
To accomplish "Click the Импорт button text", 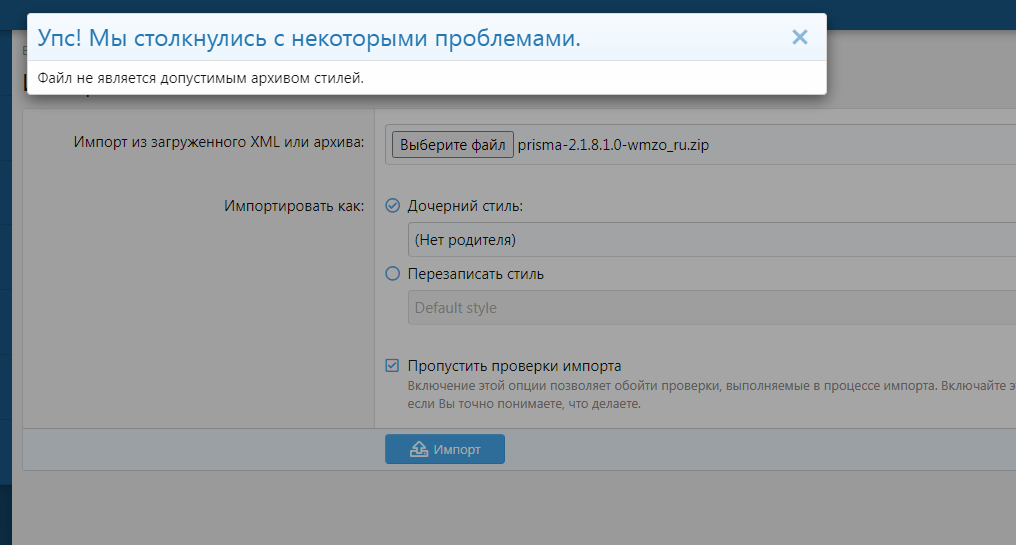I will pos(457,450).
